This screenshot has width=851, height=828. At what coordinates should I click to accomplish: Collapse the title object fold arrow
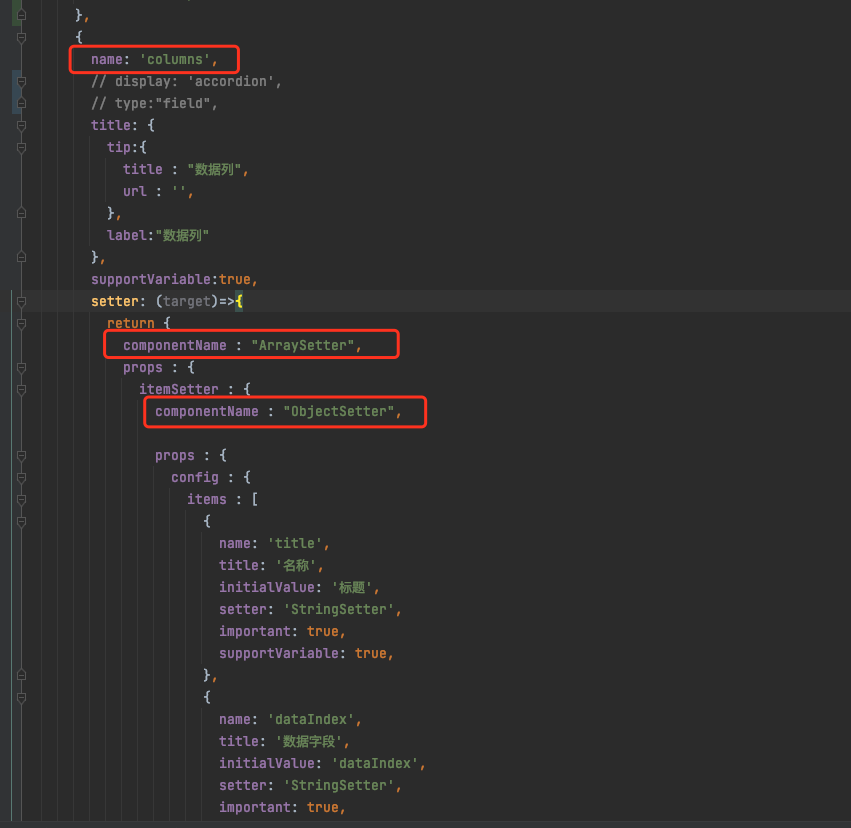pyautogui.click(x=20, y=125)
